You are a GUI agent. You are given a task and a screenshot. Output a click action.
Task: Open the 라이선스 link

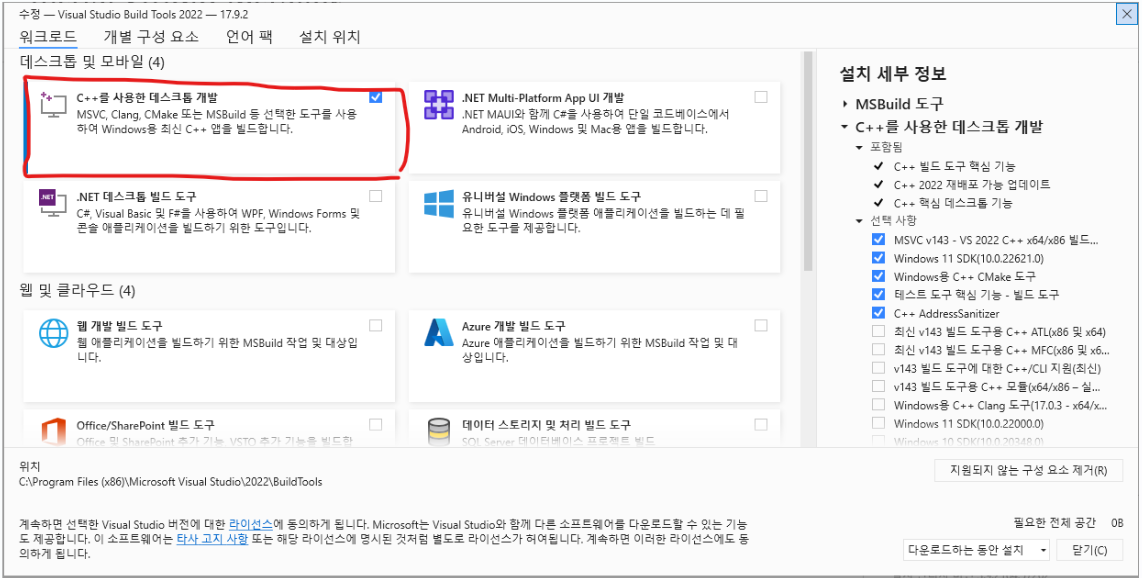tap(251, 524)
